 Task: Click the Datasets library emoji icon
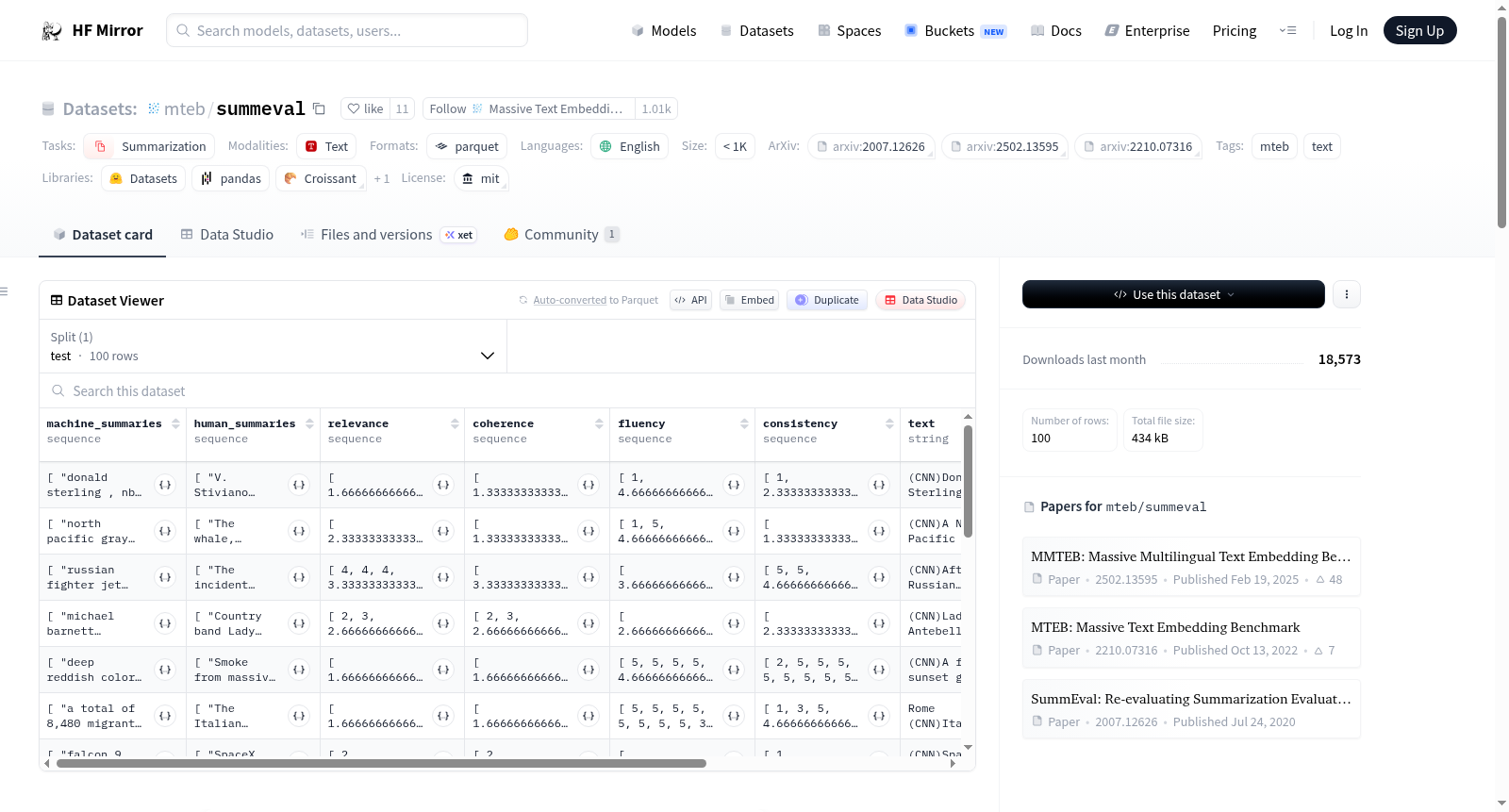click(116, 178)
